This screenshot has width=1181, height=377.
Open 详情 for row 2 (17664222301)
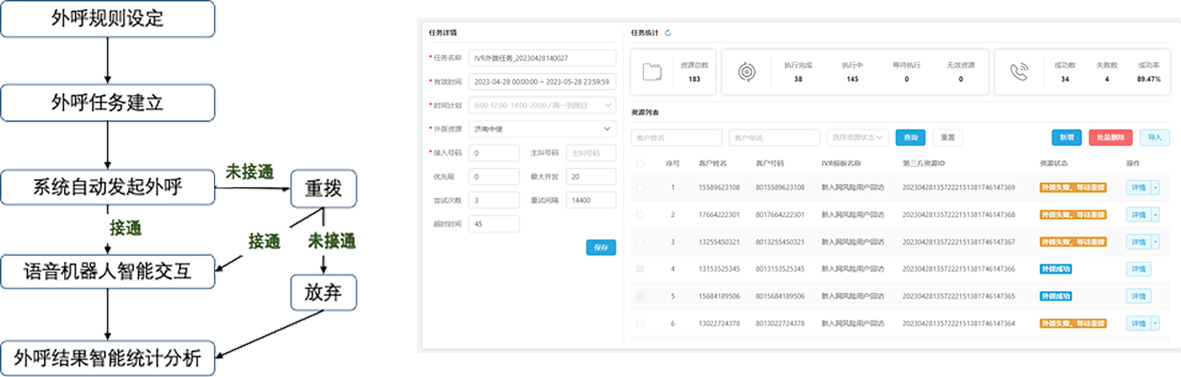click(1138, 214)
